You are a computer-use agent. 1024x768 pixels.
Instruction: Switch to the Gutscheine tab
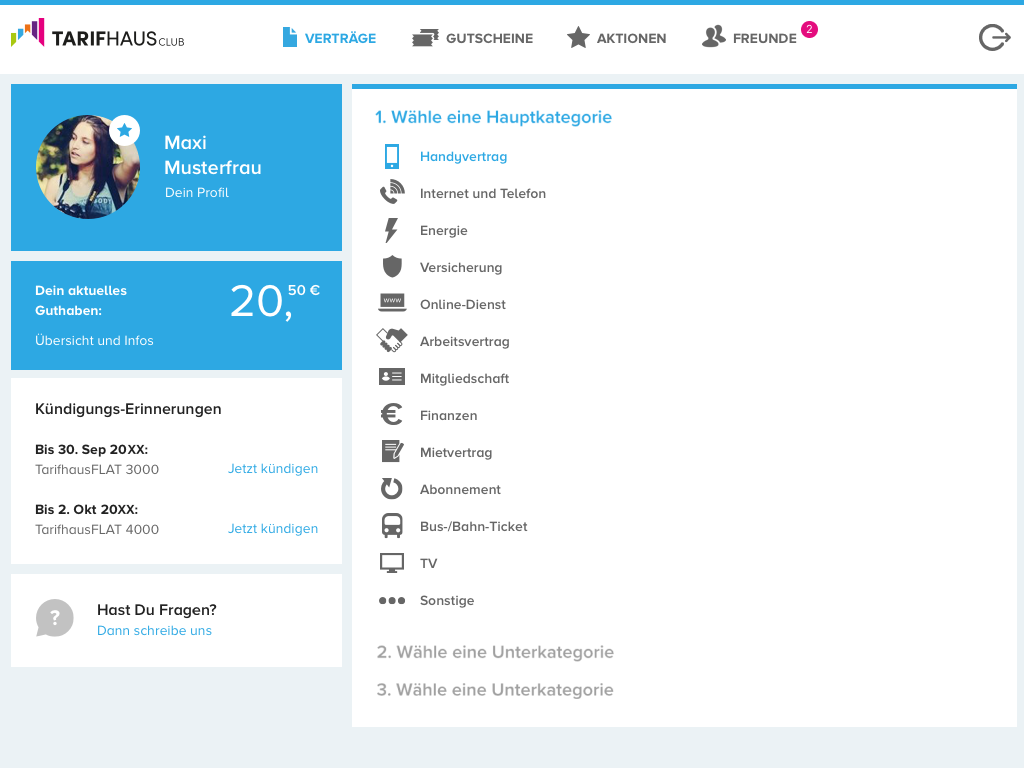click(472, 38)
